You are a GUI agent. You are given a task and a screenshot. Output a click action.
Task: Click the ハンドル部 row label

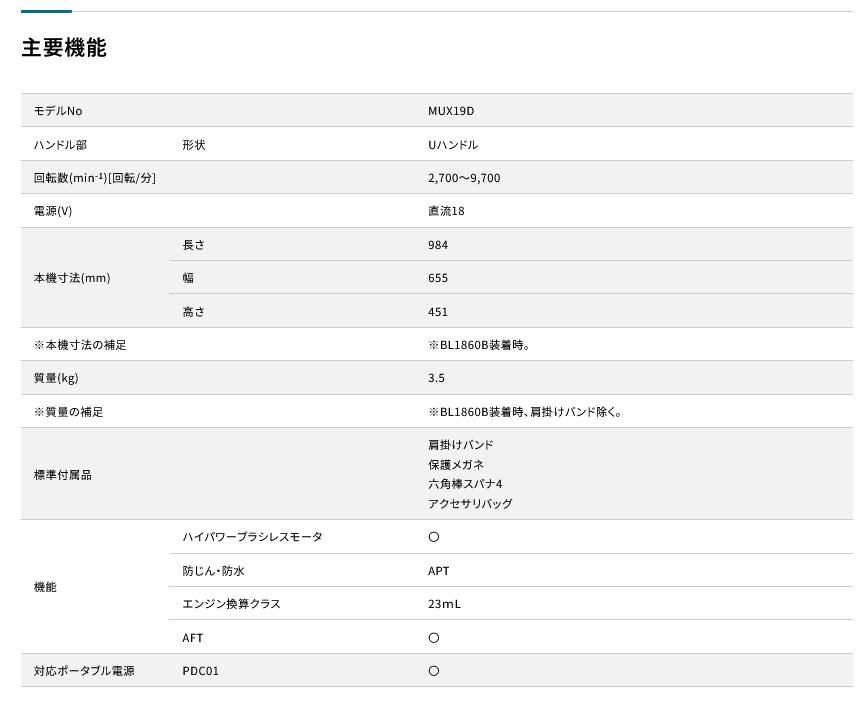pyautogui.click(x=60, y=145)
